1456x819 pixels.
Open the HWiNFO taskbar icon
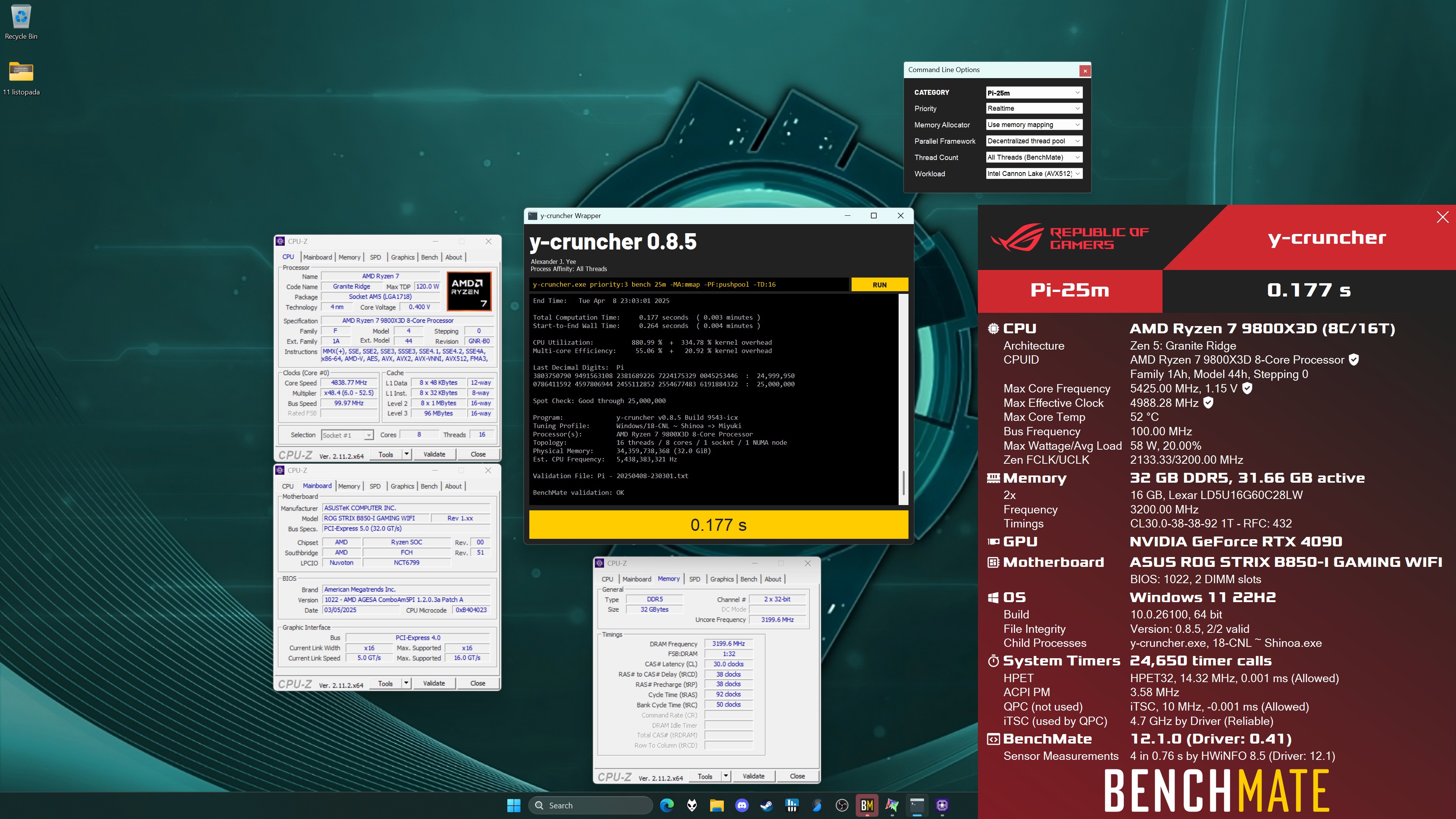click(x=792, y=805)
